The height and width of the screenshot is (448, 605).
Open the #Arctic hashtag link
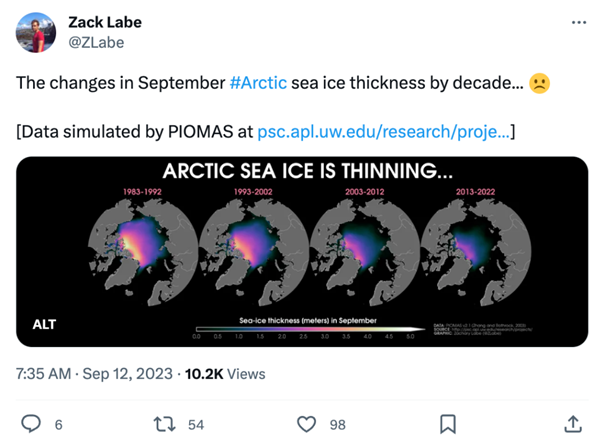coord(258,83)
